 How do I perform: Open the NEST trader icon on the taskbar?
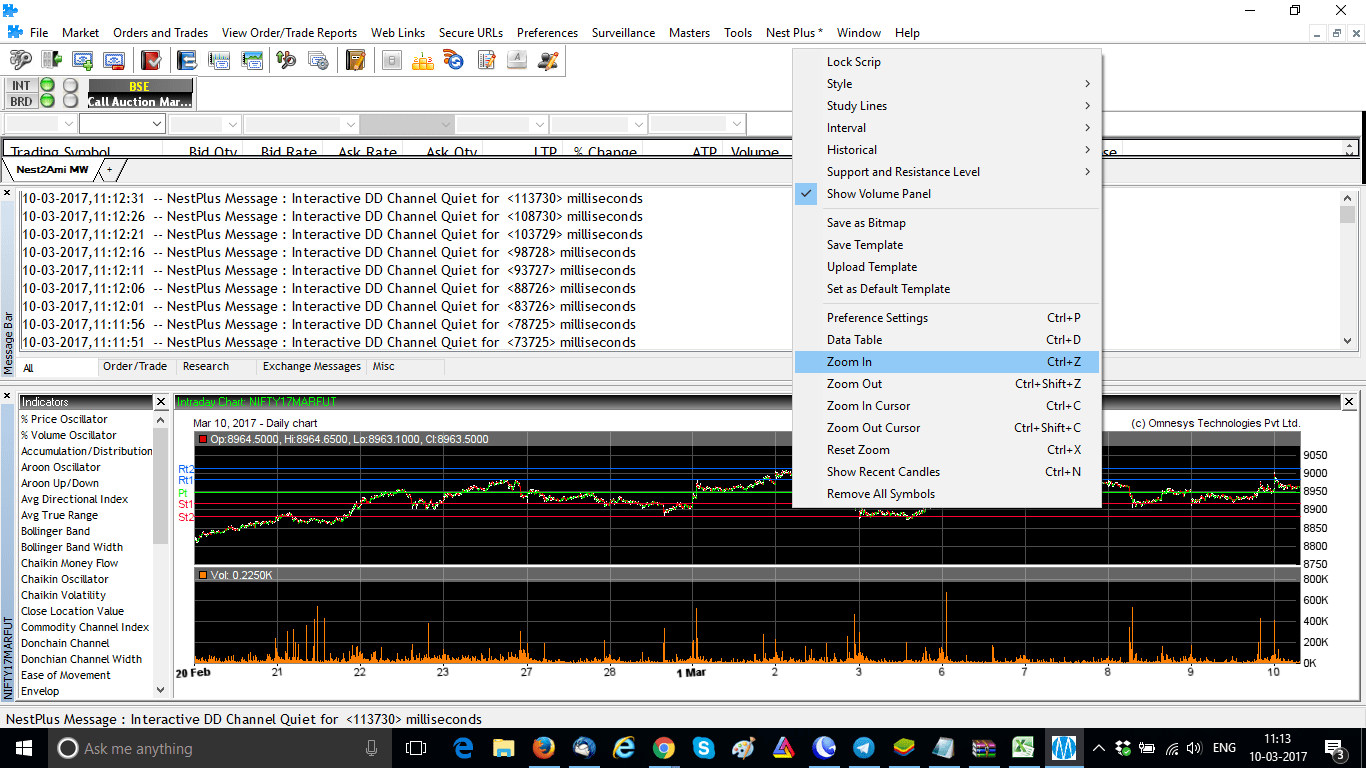click(1063, 748)
